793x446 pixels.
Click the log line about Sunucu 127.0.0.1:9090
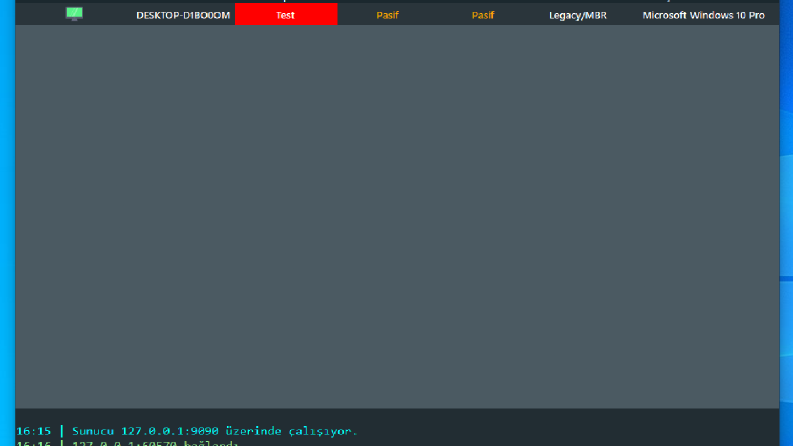tap(187, 431)
